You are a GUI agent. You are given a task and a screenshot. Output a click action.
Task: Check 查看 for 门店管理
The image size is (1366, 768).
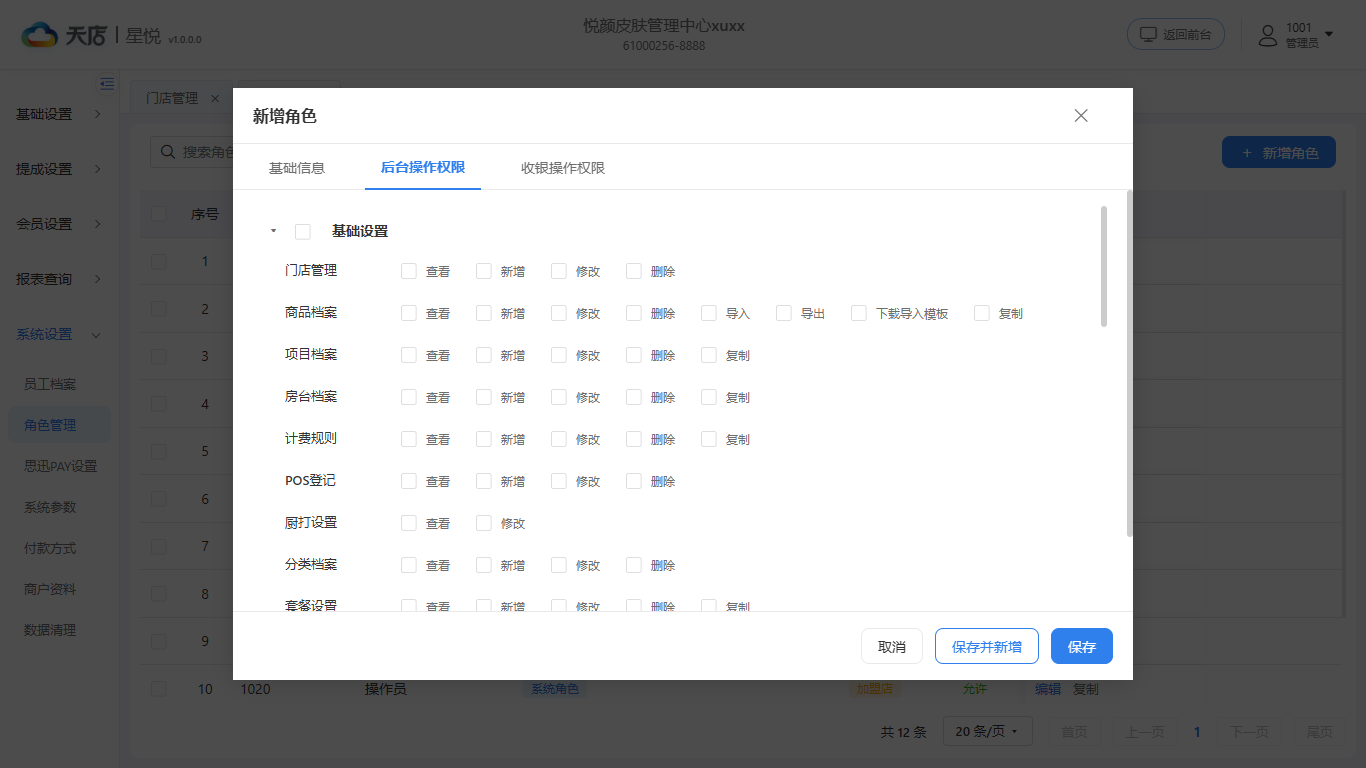pos(409,271)
